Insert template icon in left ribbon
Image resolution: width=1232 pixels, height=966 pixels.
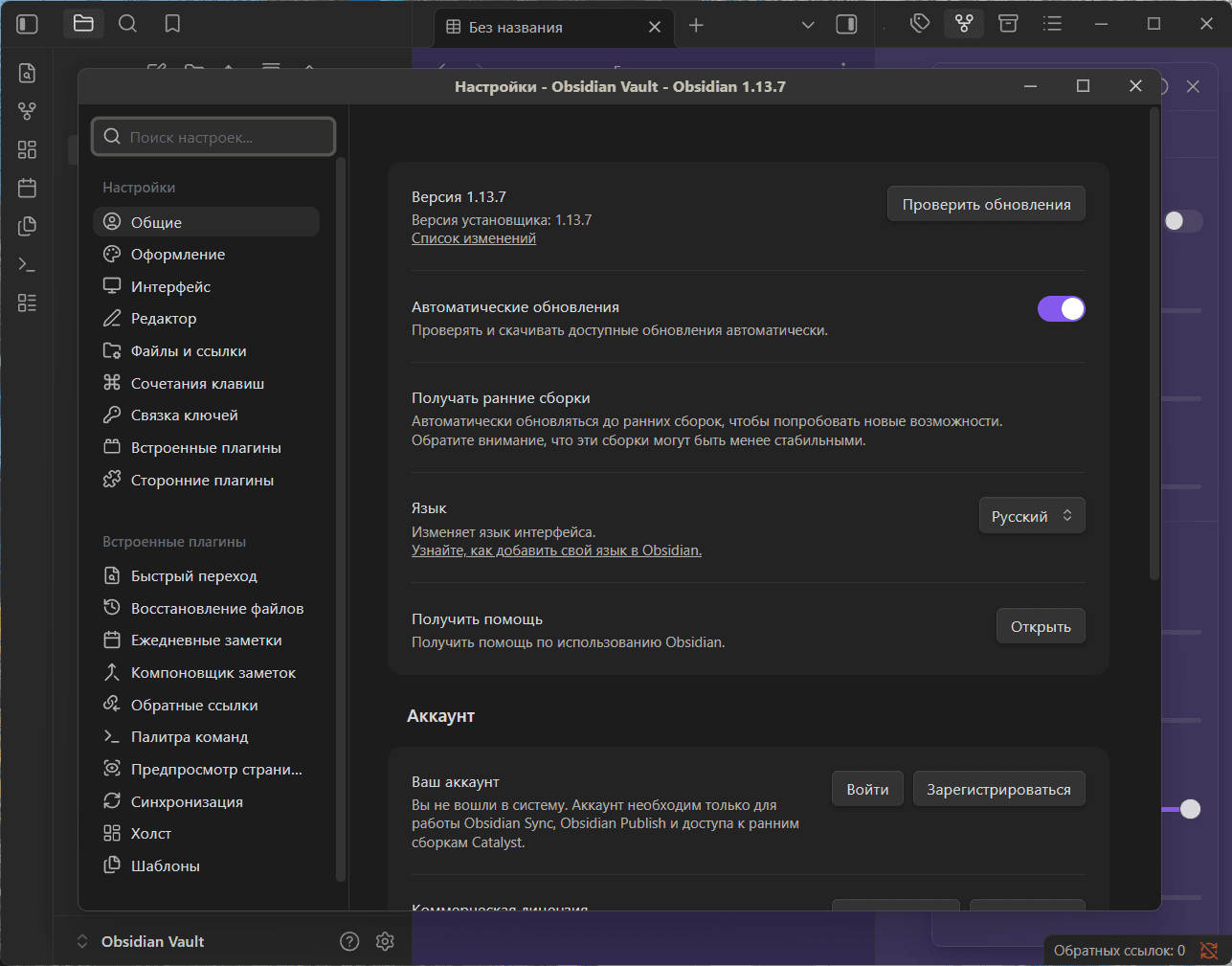pos(27,226)
